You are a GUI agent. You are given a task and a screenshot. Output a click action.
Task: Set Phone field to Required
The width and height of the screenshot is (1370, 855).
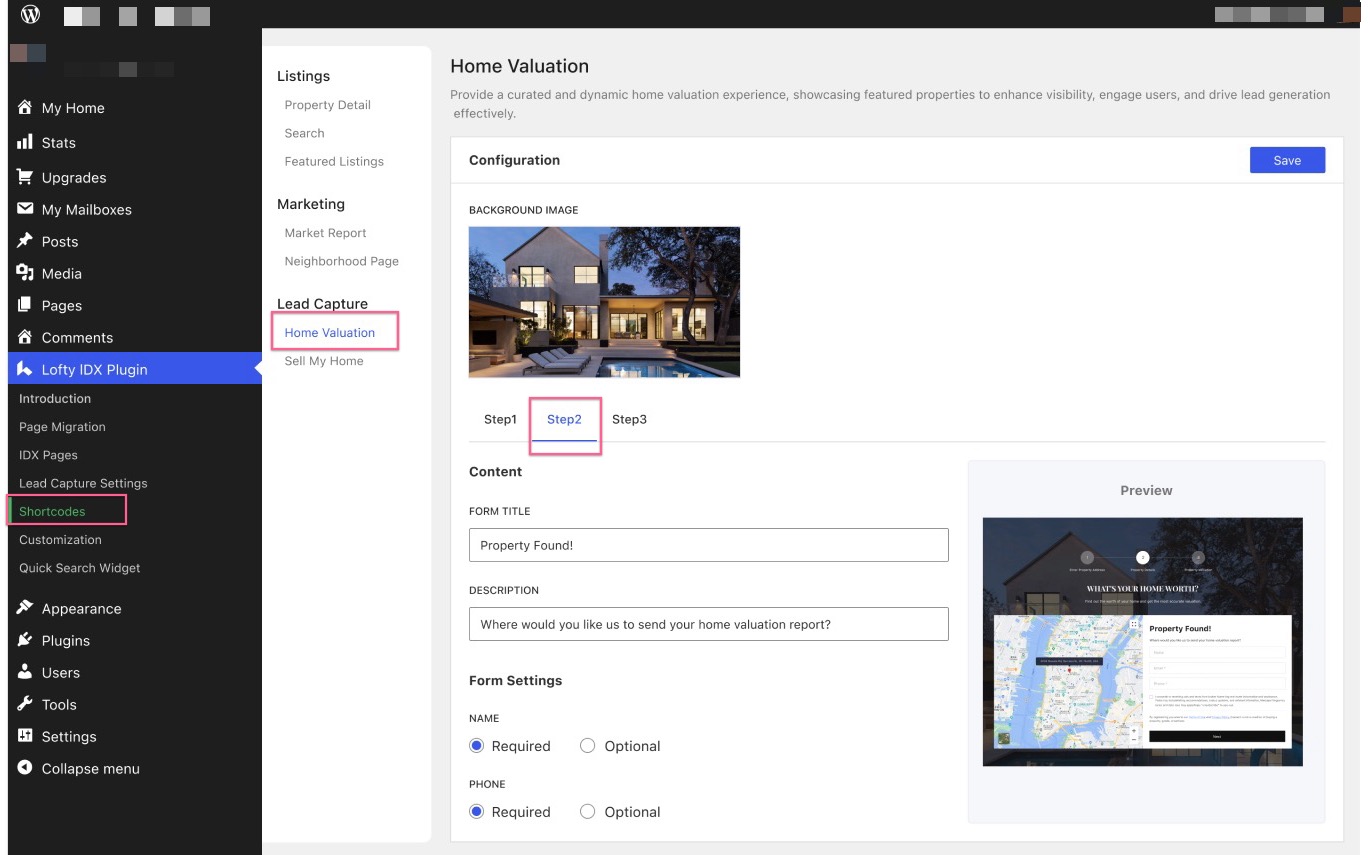[477, 812]
